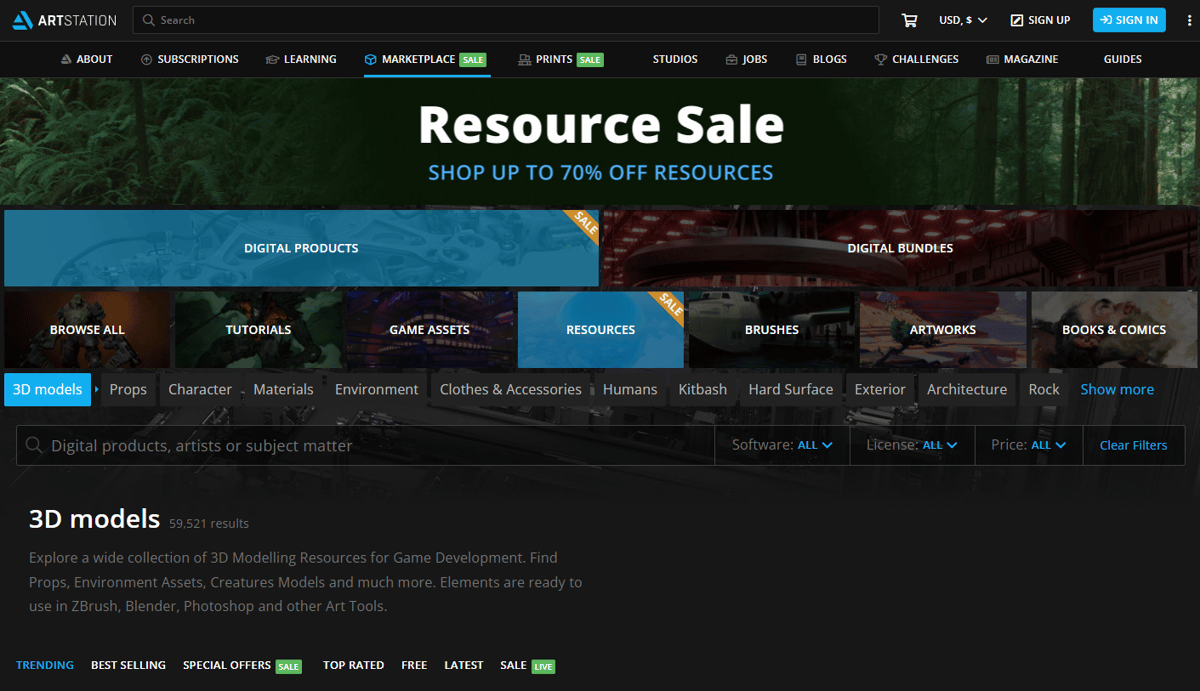
Task: Open Marketplace in the navigation bar
Action: point(426,60)
